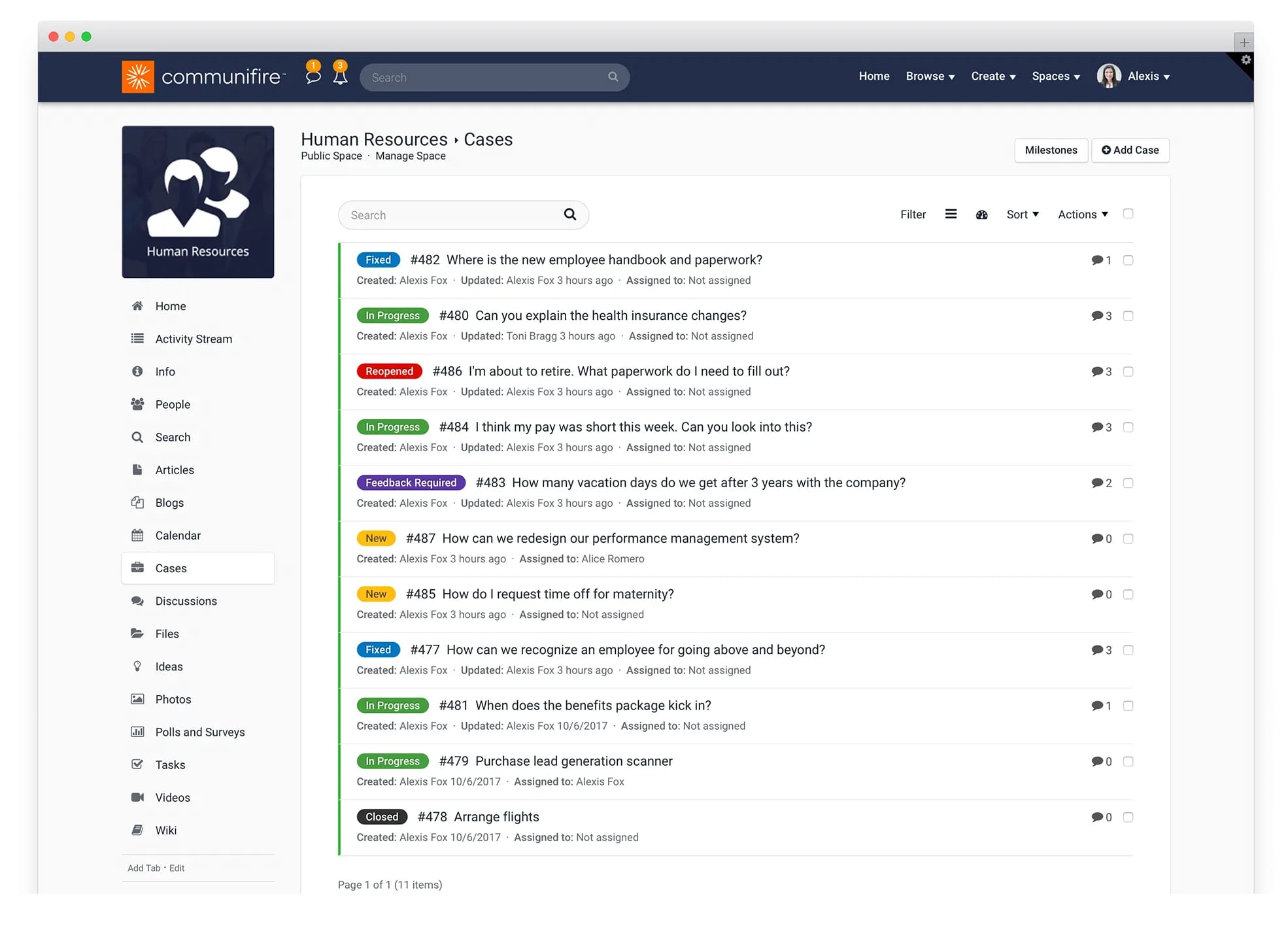Click the comment icon on case #482

[x=1098, y=260]
